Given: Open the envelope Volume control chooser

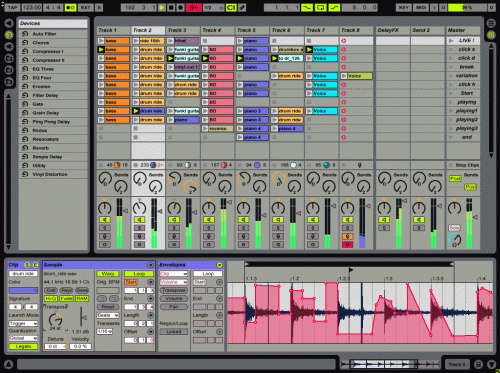Looking at the screenshot, I should 174,282.
